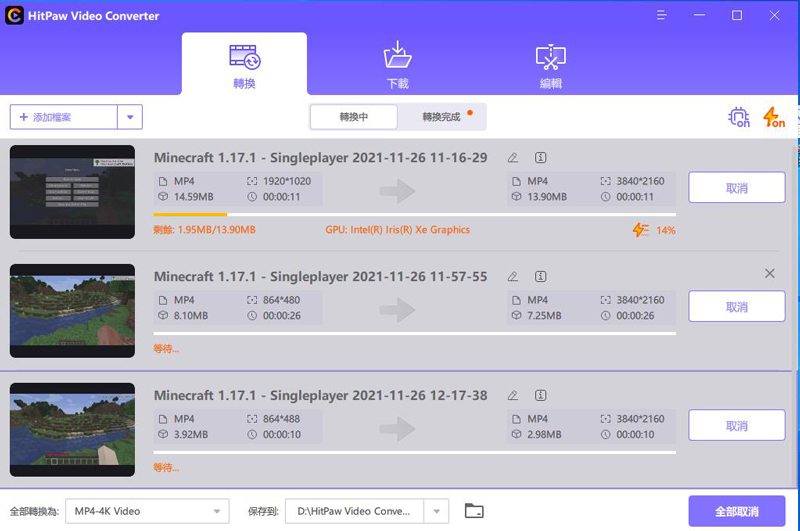Remove the 11-57-55 video with X icon

(769, 273)
